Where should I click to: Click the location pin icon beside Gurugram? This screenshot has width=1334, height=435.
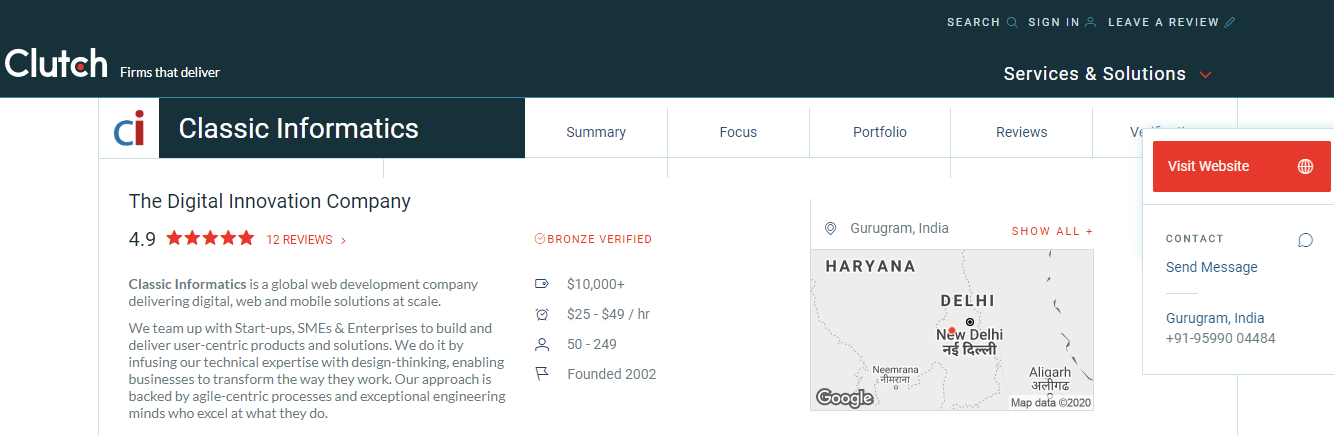coord(830,229)
